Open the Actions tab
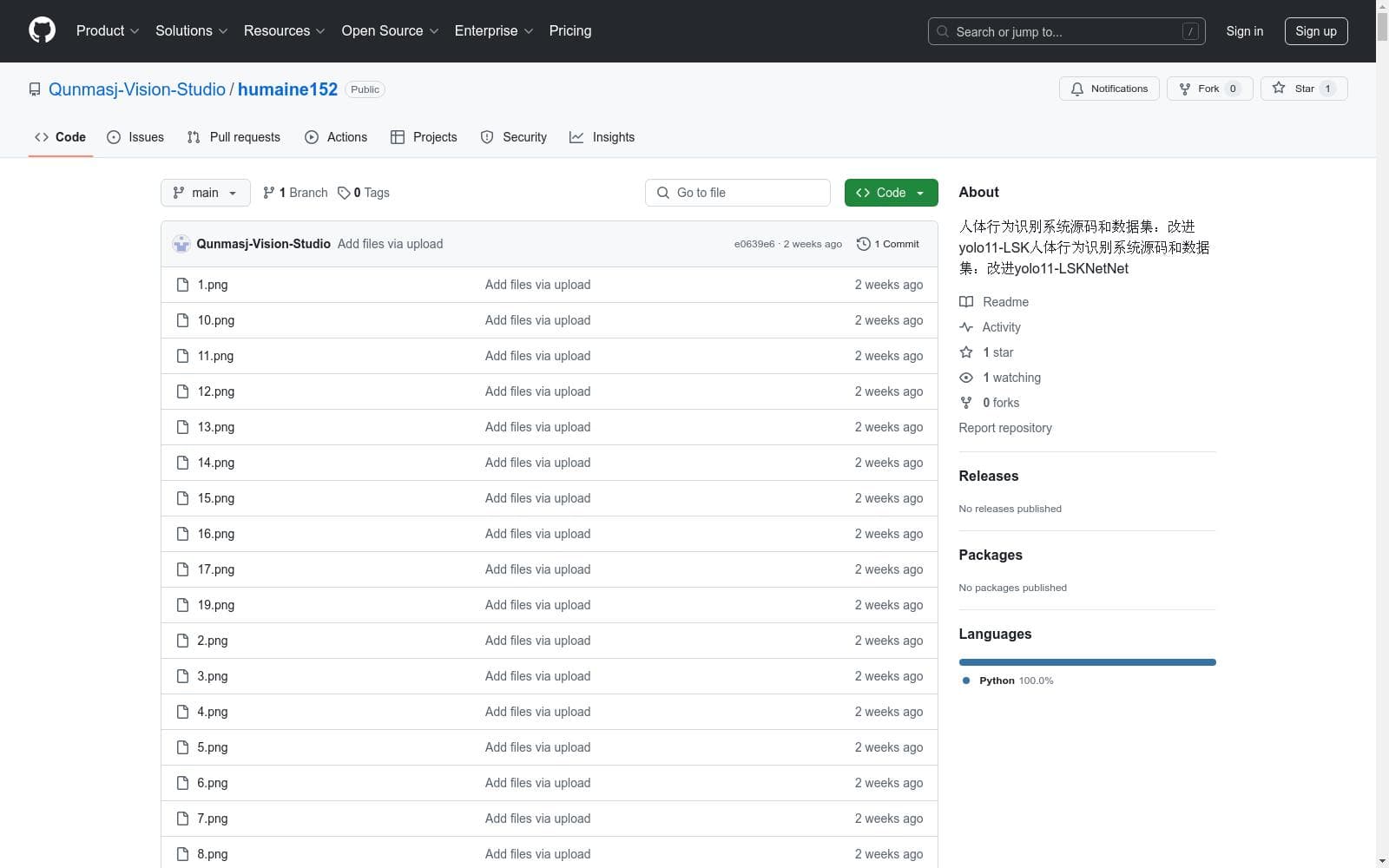Screen dimensions: 1389x868 pyautogui.click(x=336, y=137)
